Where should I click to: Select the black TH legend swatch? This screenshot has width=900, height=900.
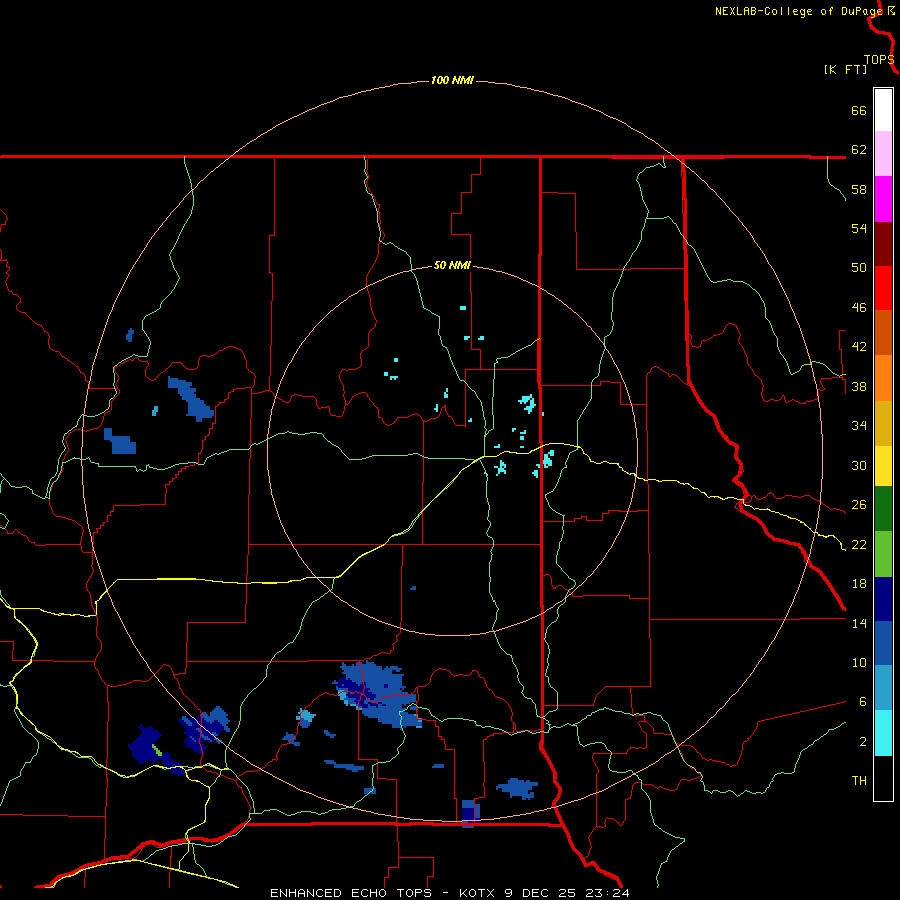883,778
